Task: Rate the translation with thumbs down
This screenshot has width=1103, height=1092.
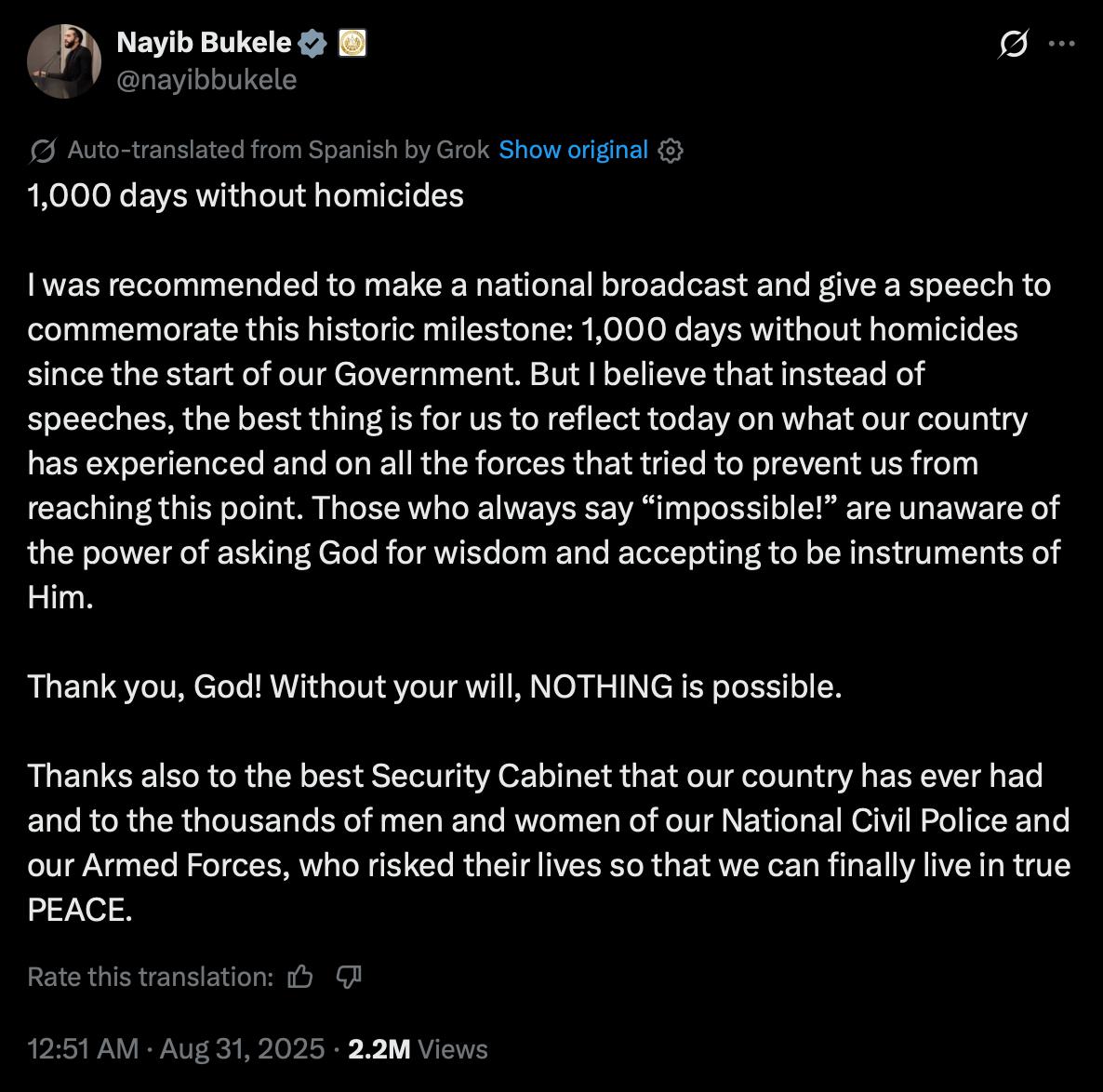Action: (349, 977)
